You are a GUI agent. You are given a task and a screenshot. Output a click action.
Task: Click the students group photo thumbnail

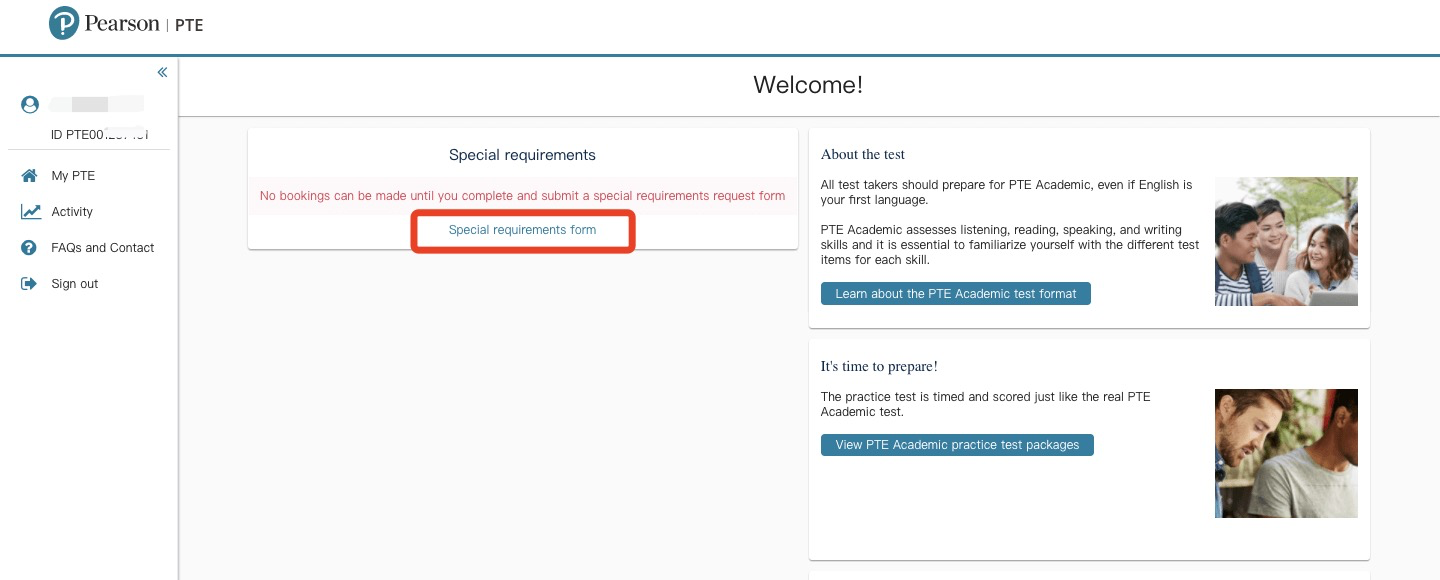[1286, 241]
